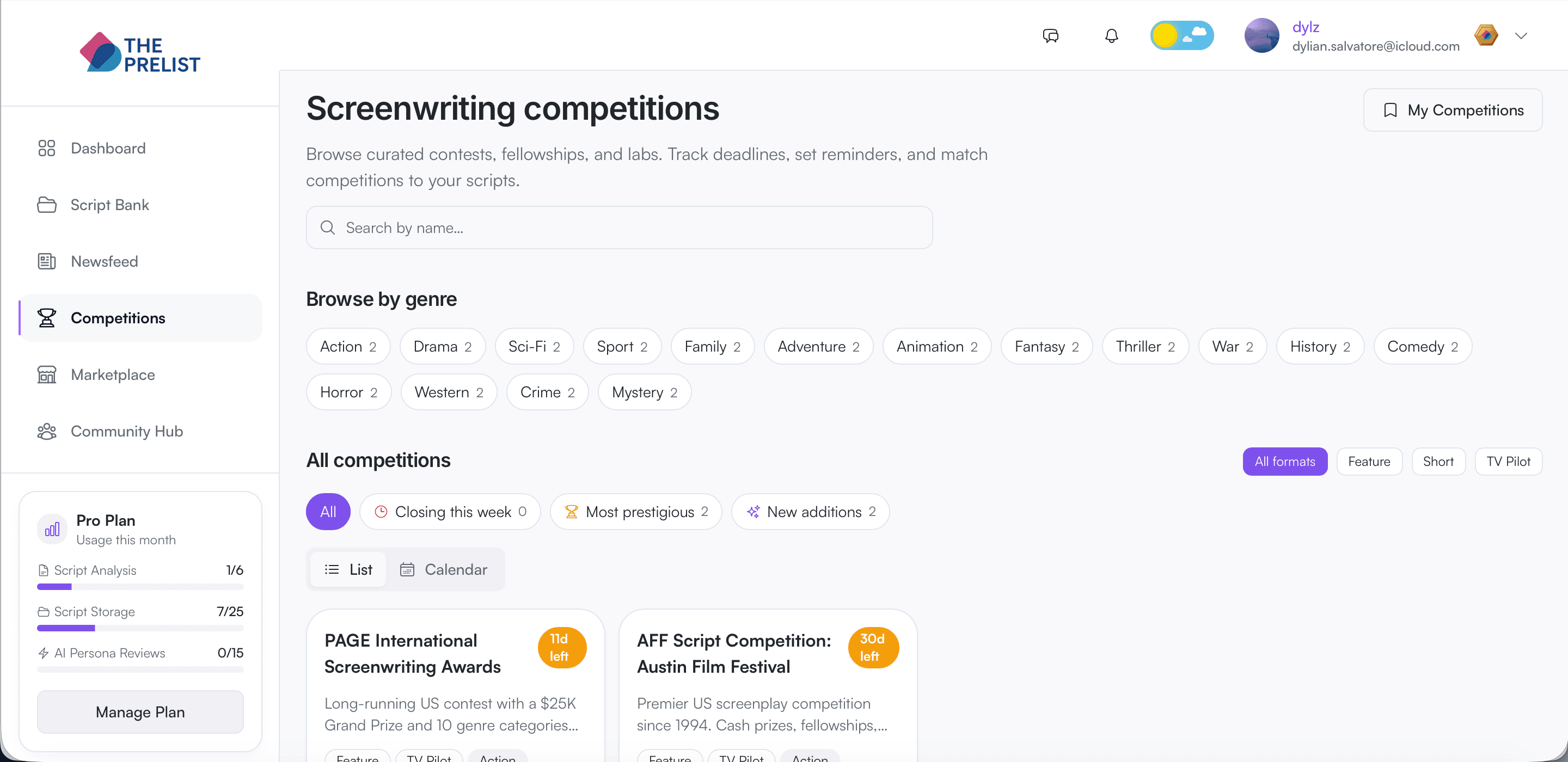
Task: Open the notifications bell
Action: click(x=1111, y=36)
